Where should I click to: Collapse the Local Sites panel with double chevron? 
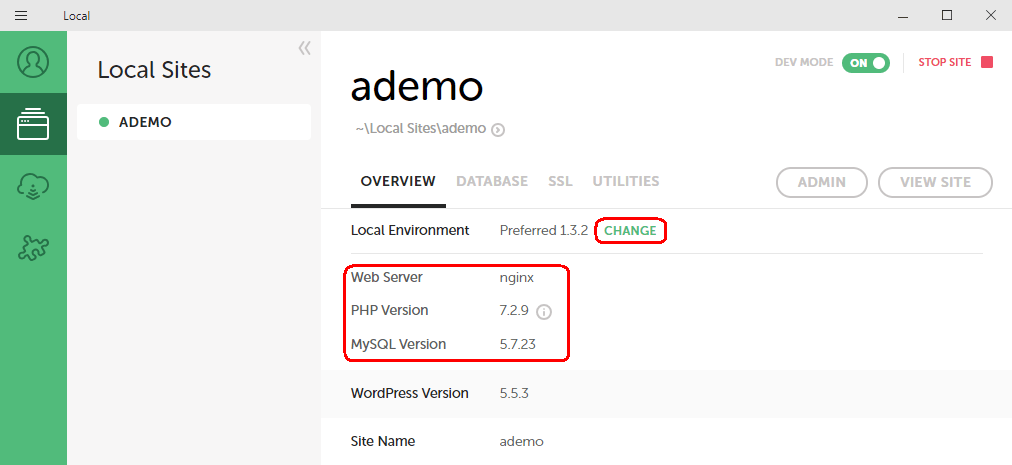tap(305, 48)
